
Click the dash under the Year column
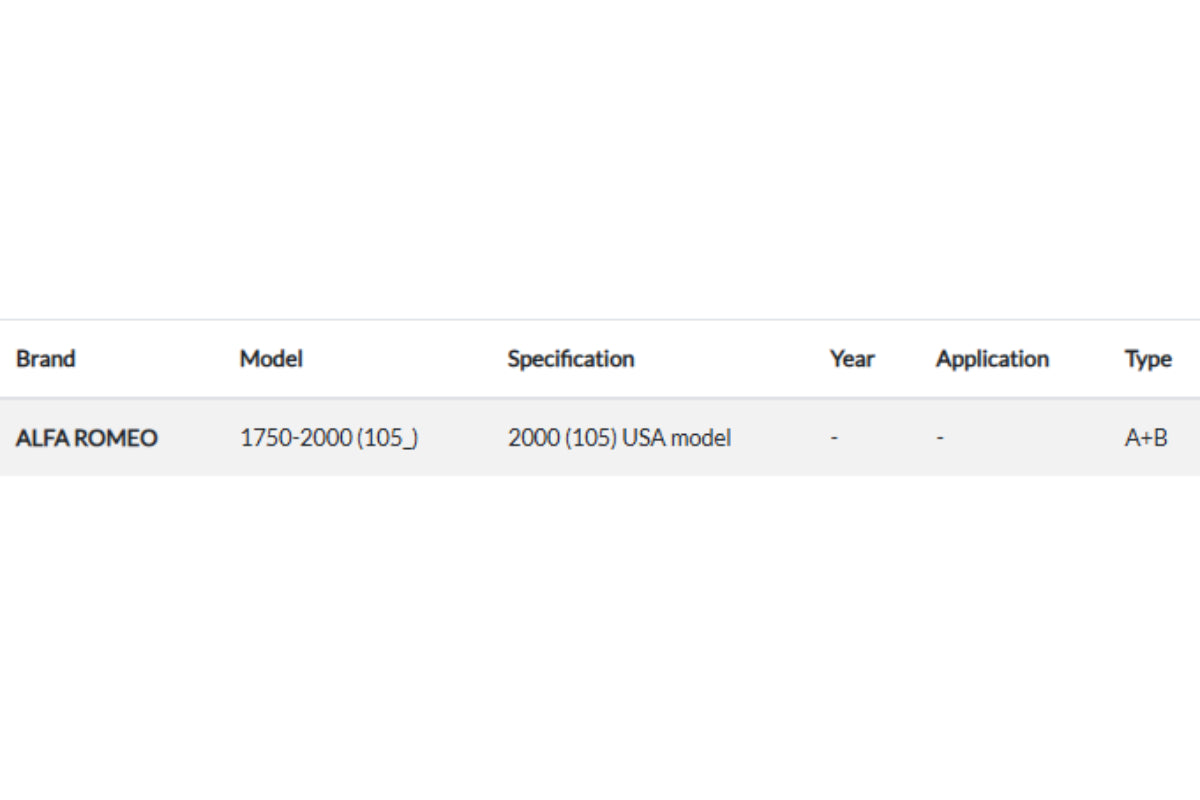click(x=834, y=438)
